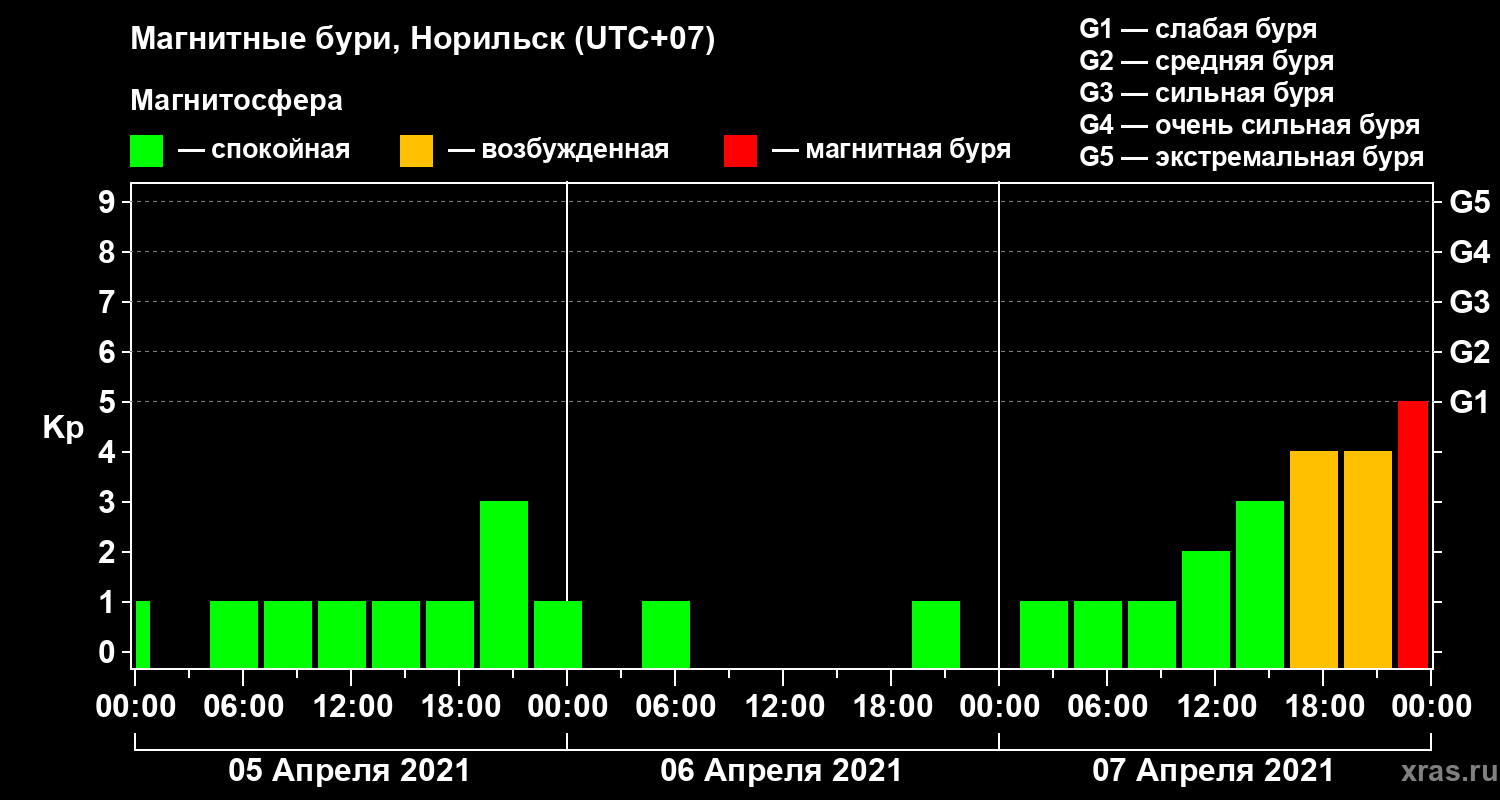Click the '00:00' label at the chart's right end
This screenshot has height=800, width=1500.
(1430, 707)
